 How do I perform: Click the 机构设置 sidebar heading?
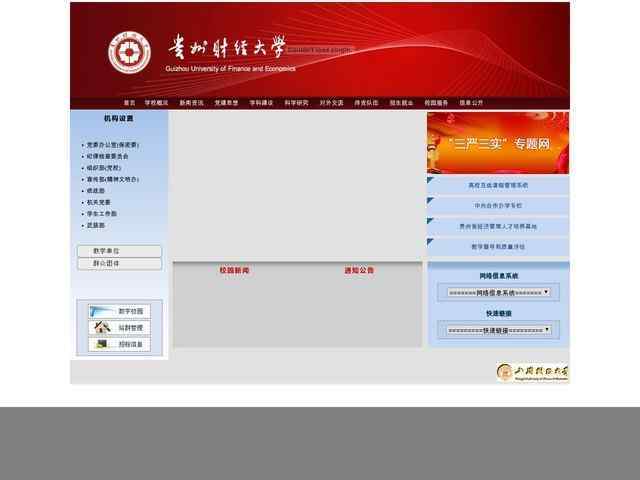coord(118,118)
